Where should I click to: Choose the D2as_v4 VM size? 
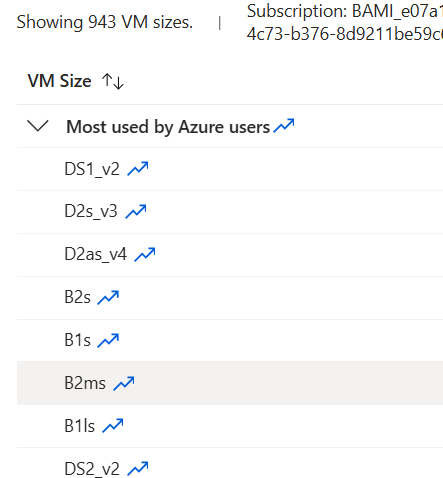point(230,255)
